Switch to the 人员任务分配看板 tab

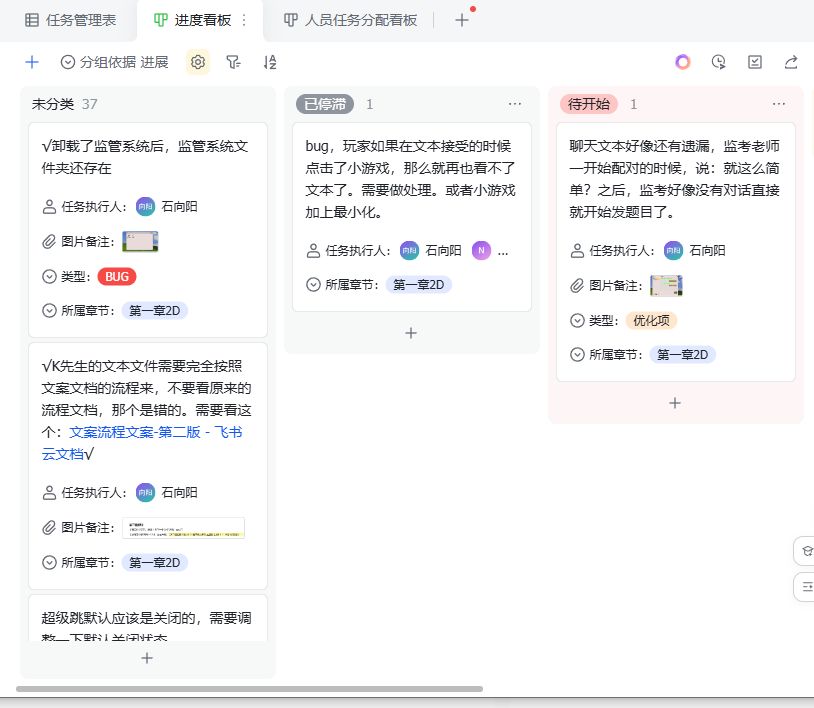point(350,20)
